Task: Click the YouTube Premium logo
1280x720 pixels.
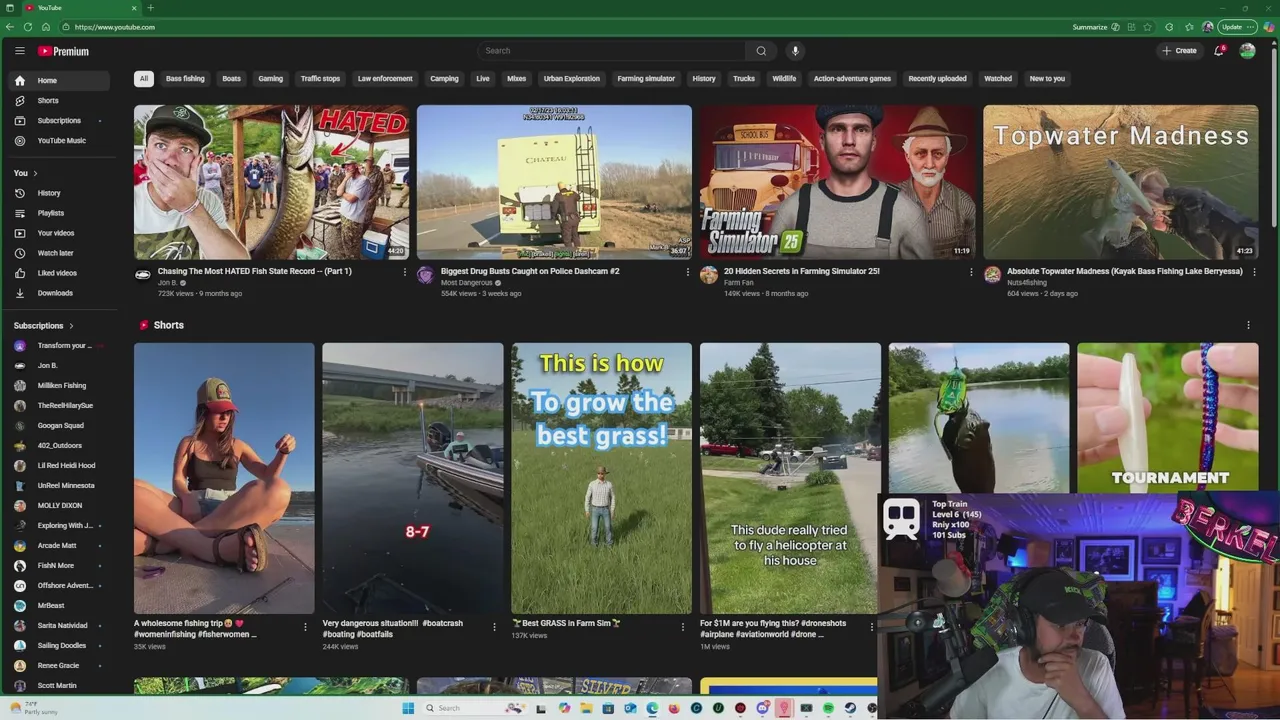Action: (63, 51)
